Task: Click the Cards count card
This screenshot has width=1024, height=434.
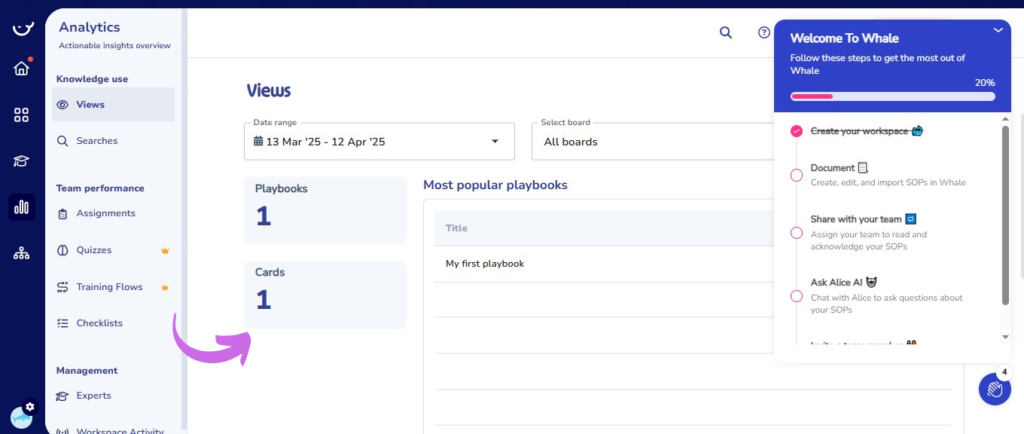Action: [x=325, y=295]
